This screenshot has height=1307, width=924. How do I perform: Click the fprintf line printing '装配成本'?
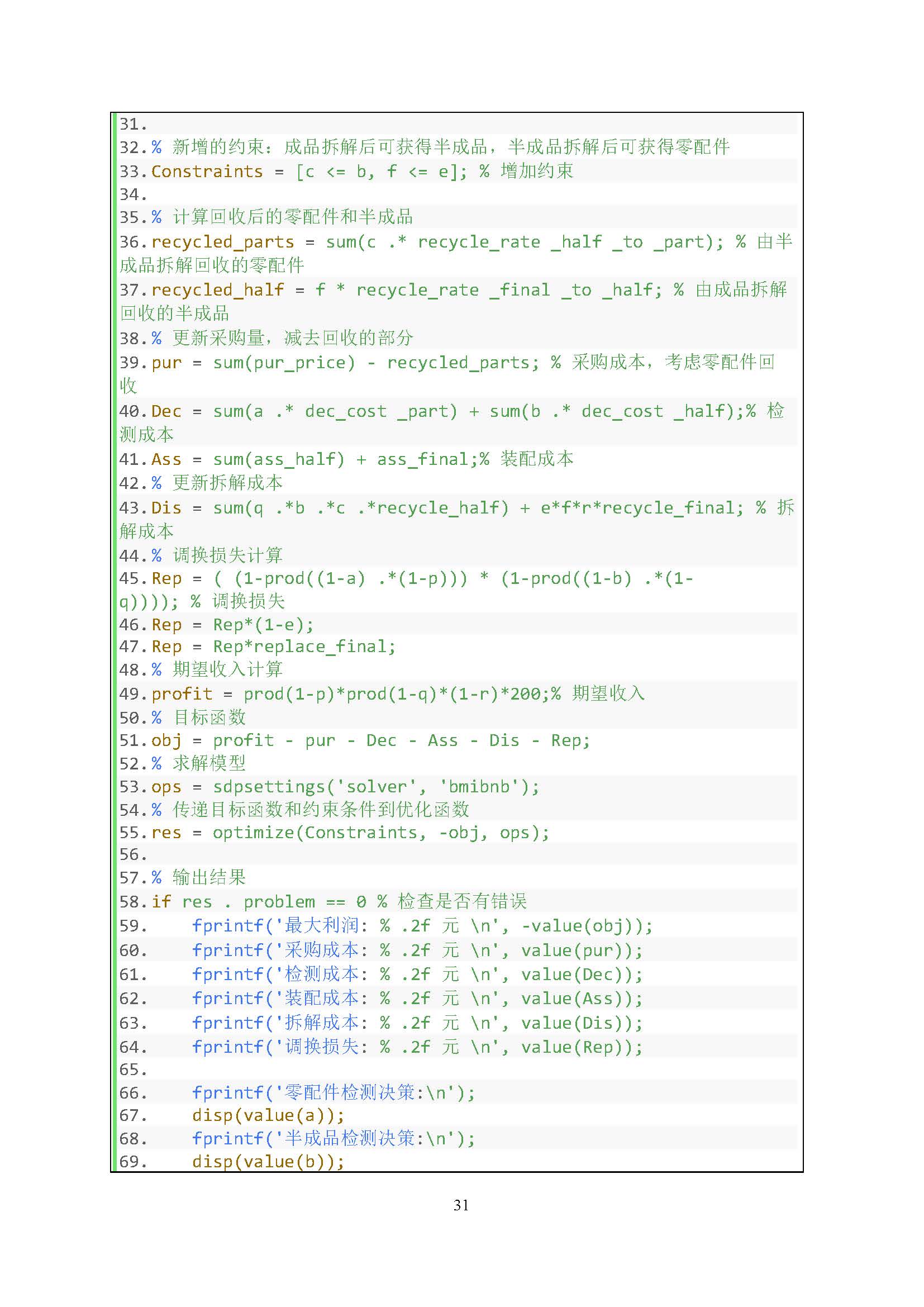(x=417, y=998)
